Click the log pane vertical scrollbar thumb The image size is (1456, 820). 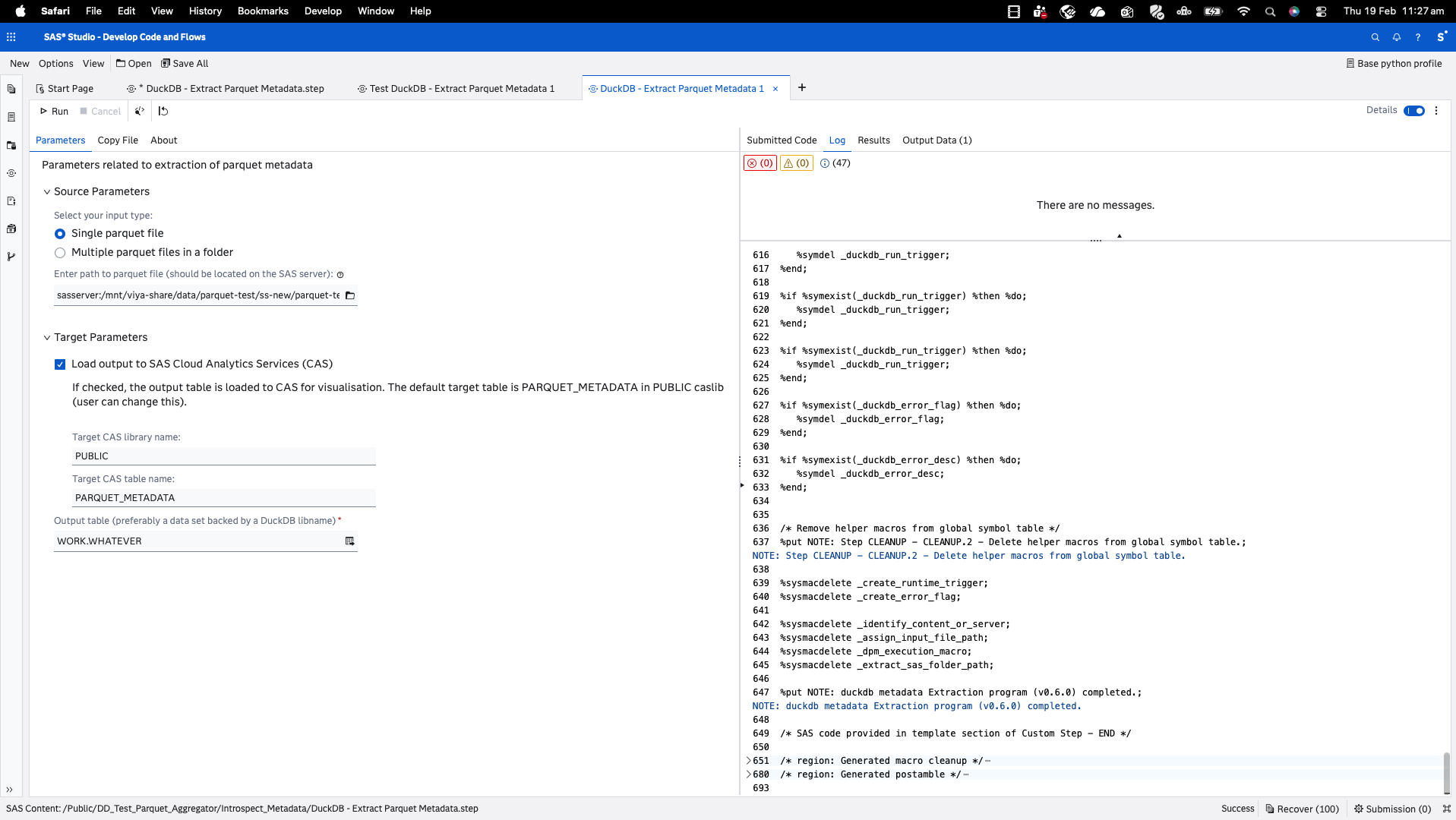[x=1446, y=773]
